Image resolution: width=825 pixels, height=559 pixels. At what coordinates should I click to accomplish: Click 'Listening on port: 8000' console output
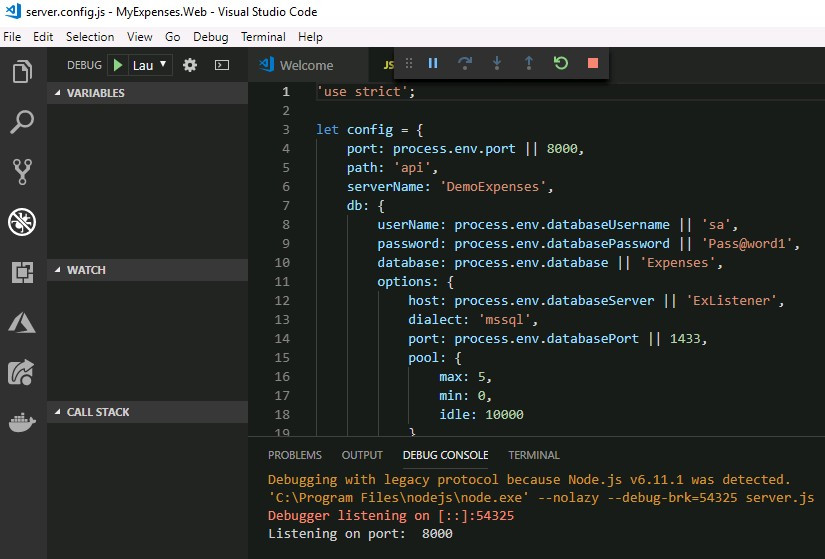360,533
